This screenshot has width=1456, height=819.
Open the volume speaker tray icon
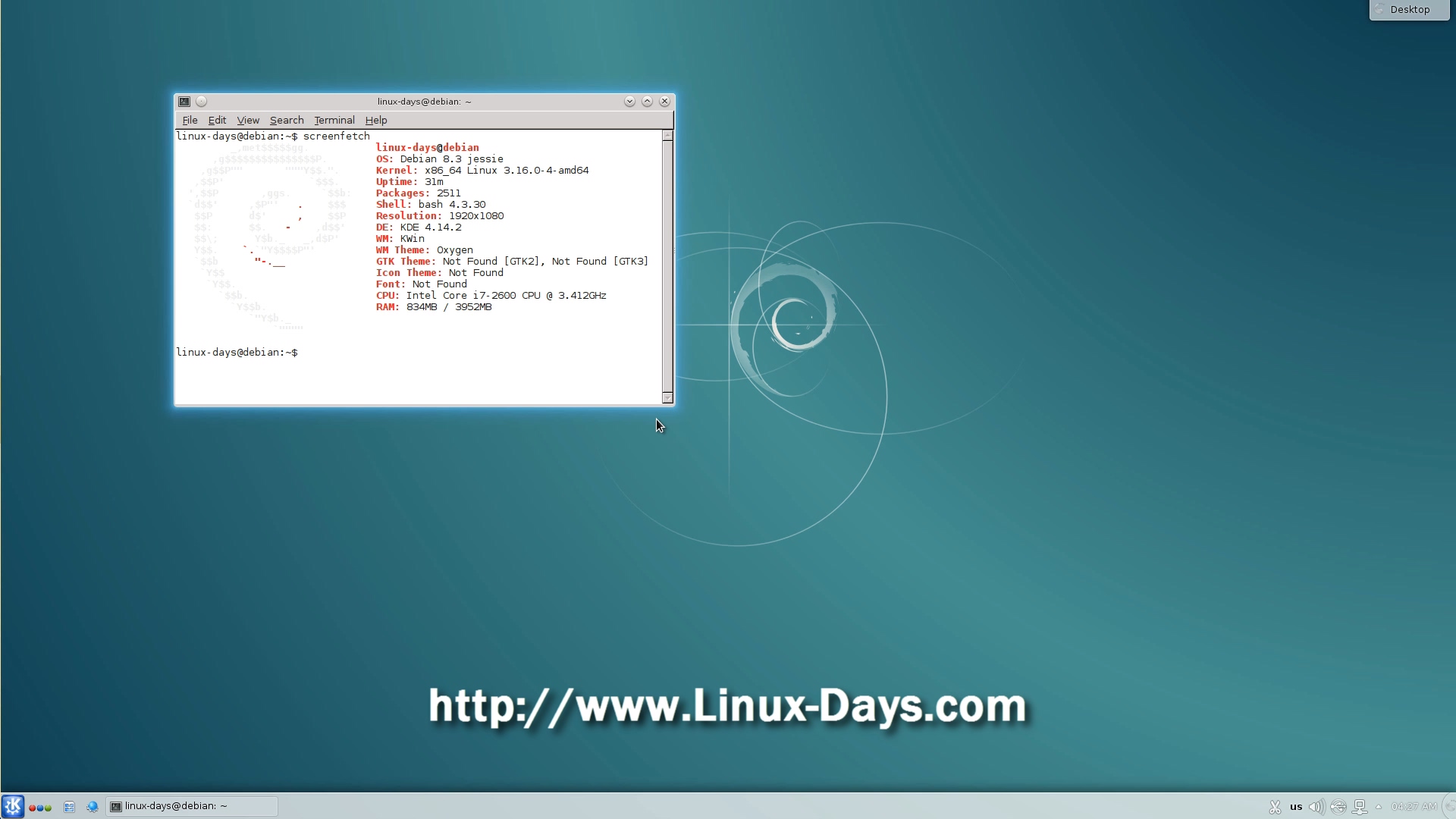(1317, 807)
